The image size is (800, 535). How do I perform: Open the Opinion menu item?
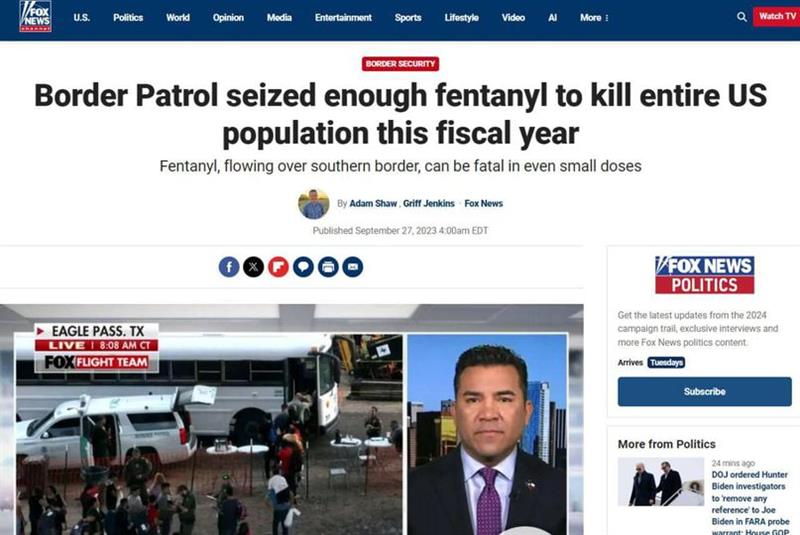click(228, 17)
